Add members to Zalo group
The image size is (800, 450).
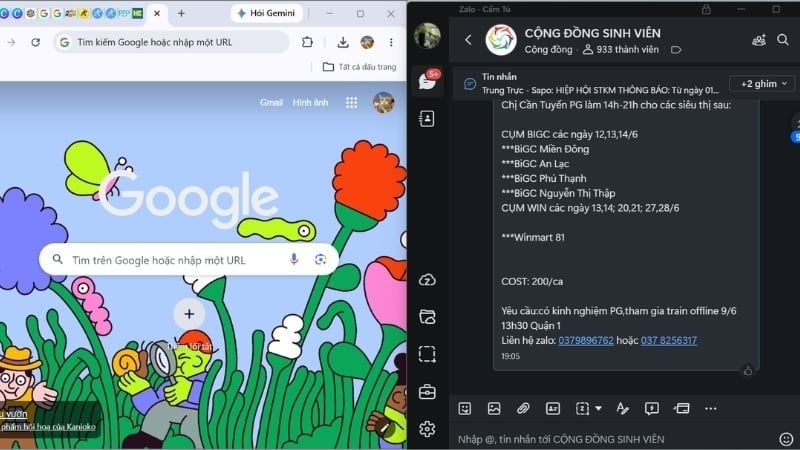[x=759, y=40]
